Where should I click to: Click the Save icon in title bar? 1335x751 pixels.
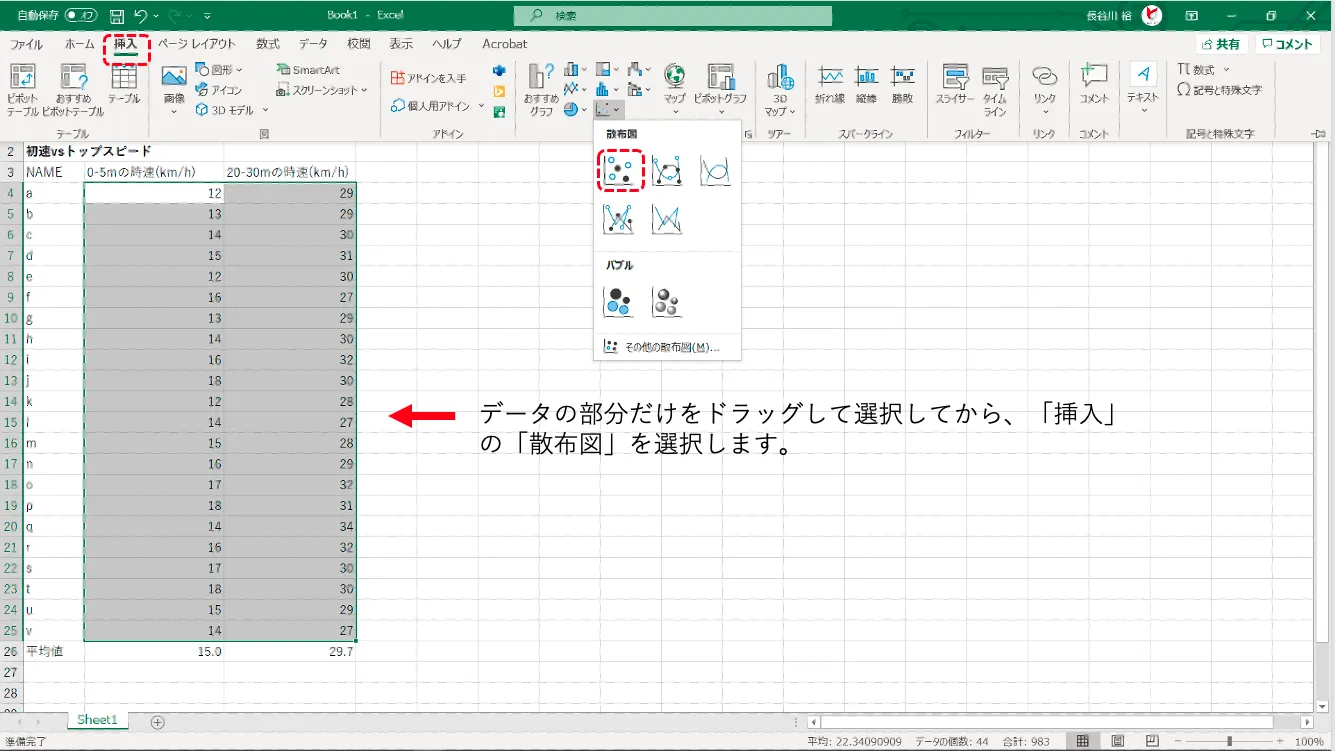(117, 16)
